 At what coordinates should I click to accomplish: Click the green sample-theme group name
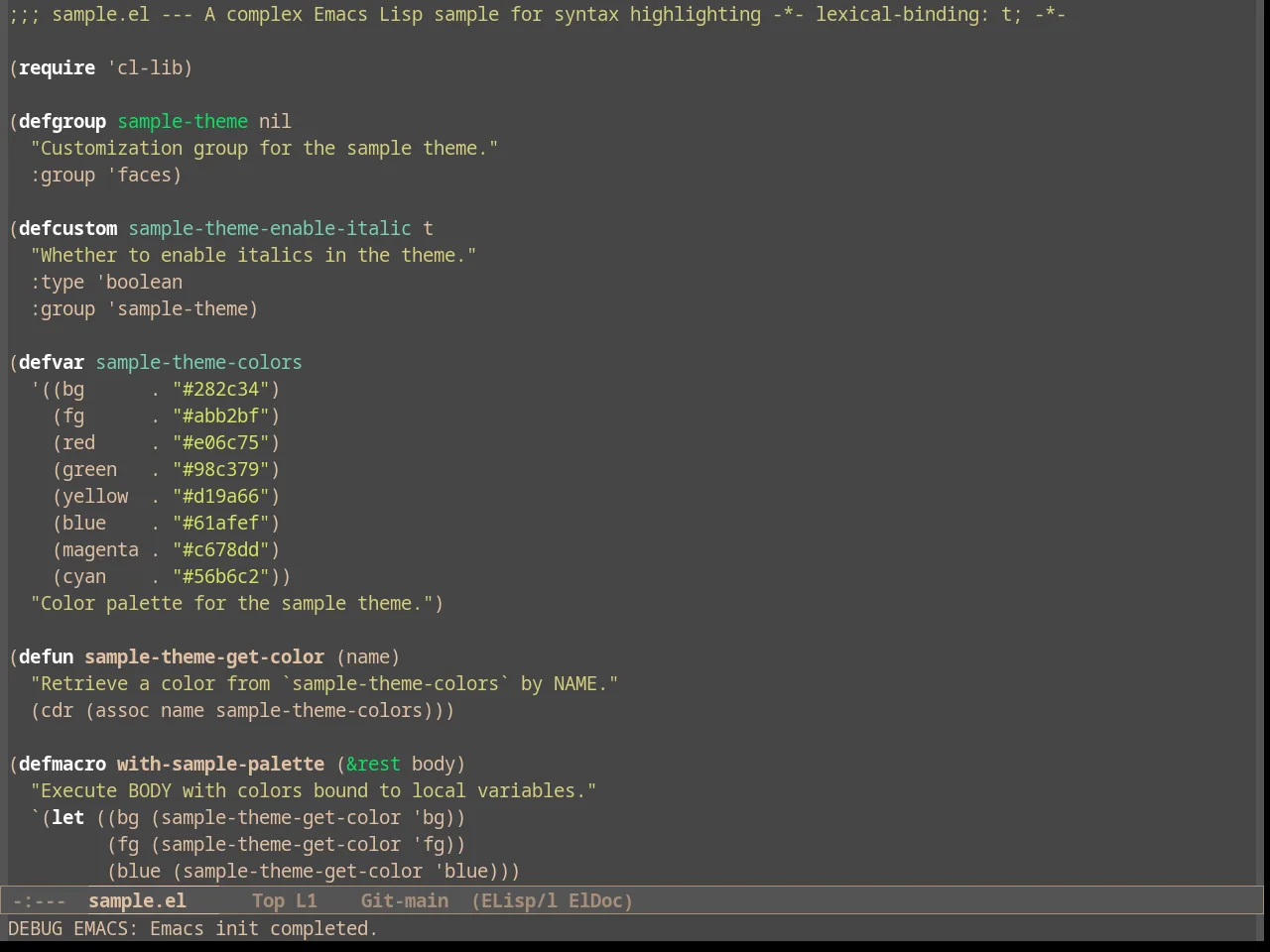(183, 121)
